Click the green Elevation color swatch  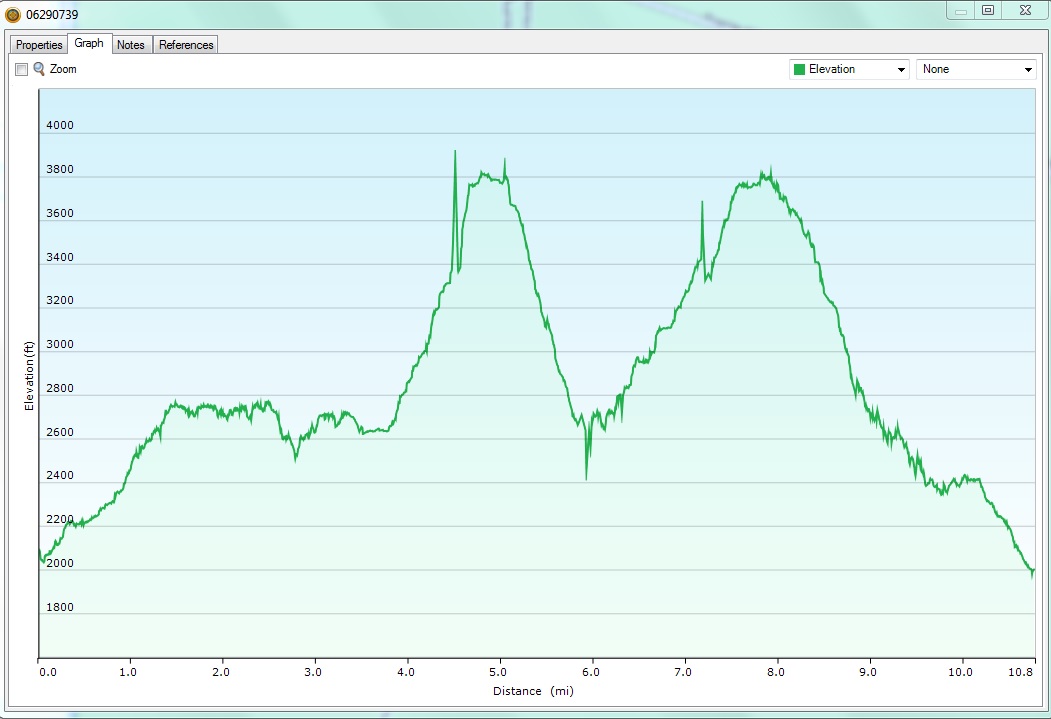pyautogui.click(x=799, y=69)
